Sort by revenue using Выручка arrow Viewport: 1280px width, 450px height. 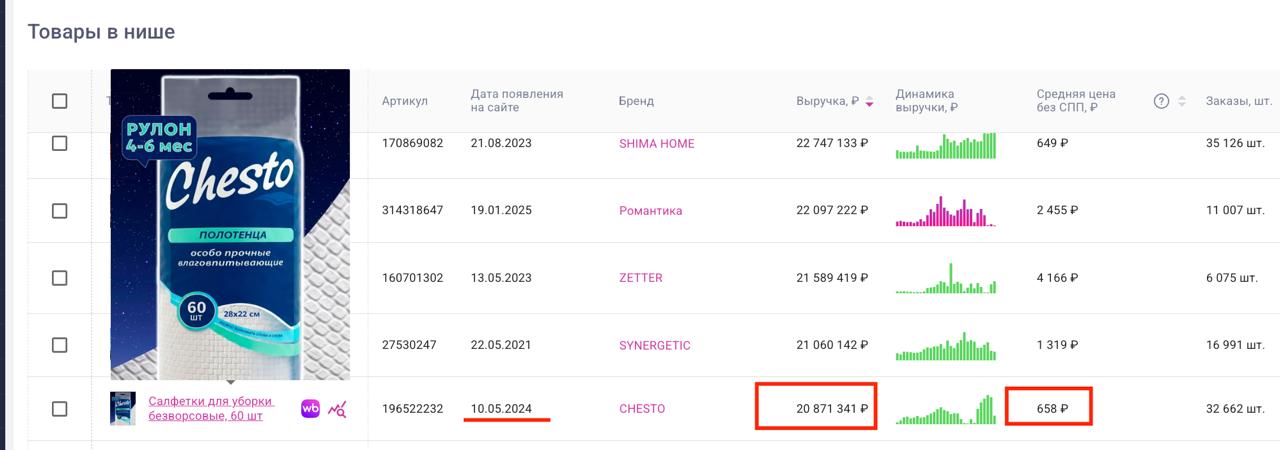pos(870,102)
